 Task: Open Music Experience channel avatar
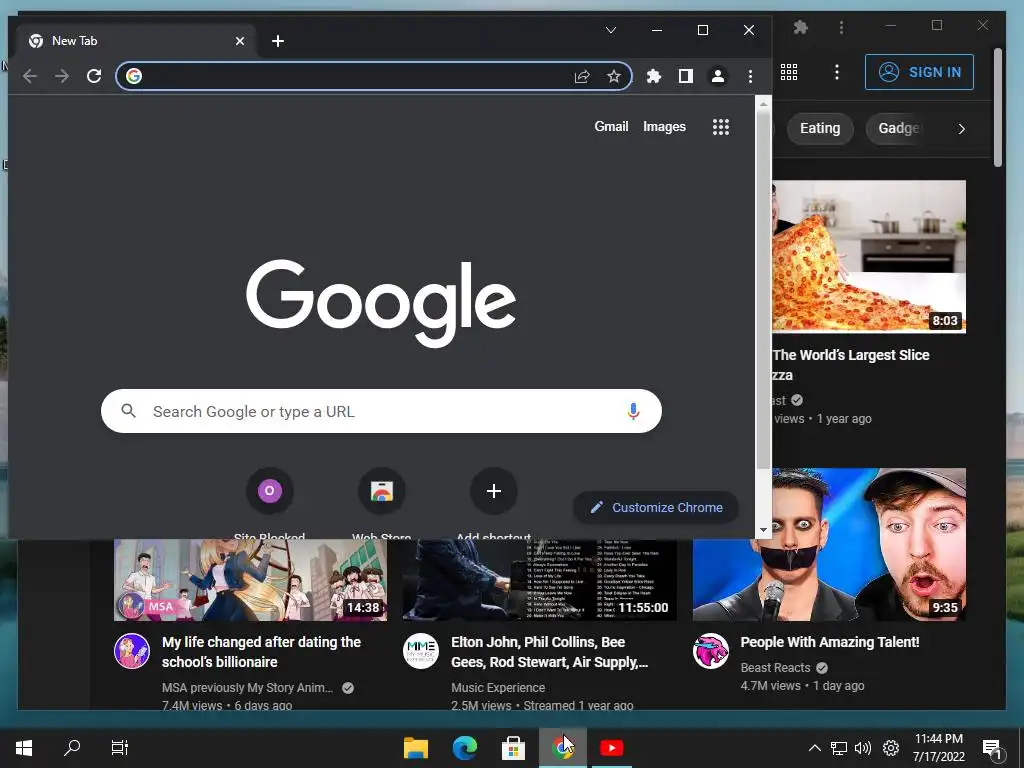coord(421,651)
